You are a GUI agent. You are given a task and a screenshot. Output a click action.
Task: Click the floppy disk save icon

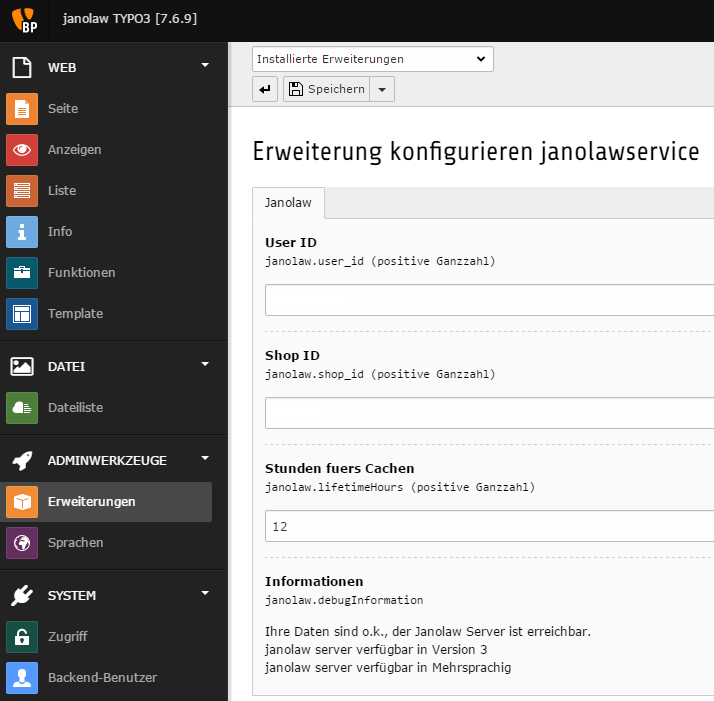tap(296, 89)
